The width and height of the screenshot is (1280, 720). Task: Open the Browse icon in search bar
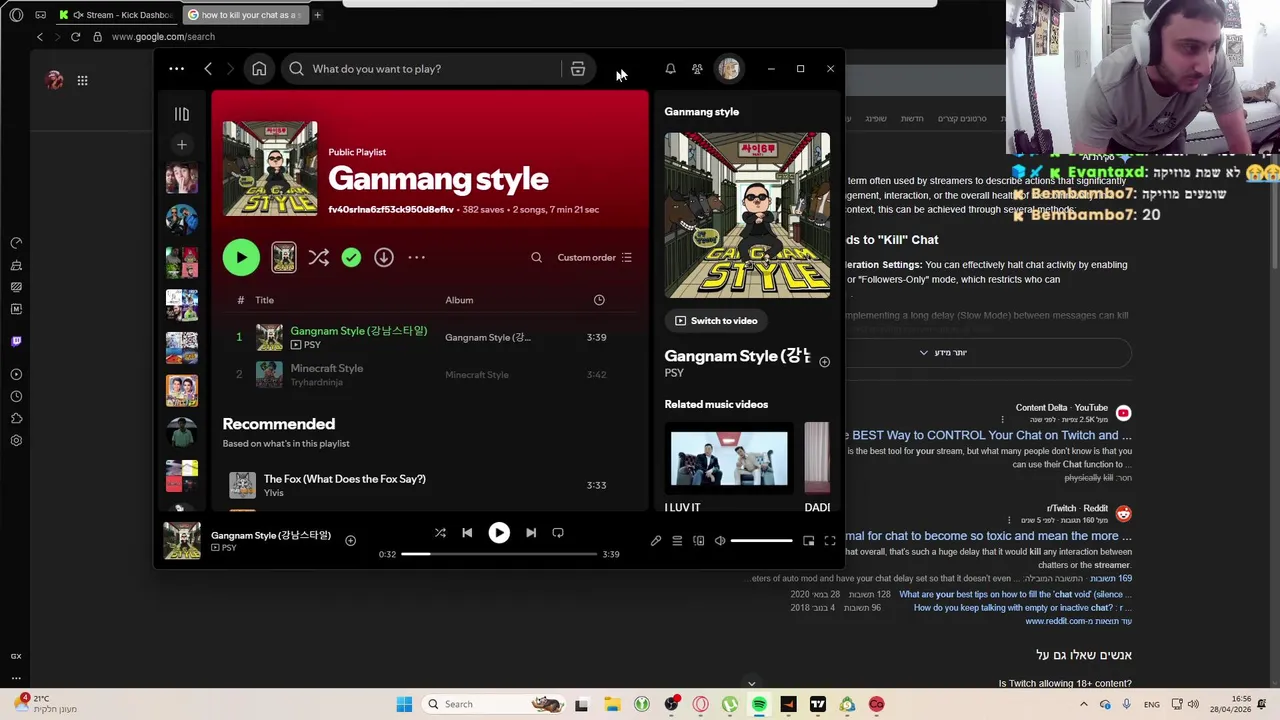(x=578, y=69)
